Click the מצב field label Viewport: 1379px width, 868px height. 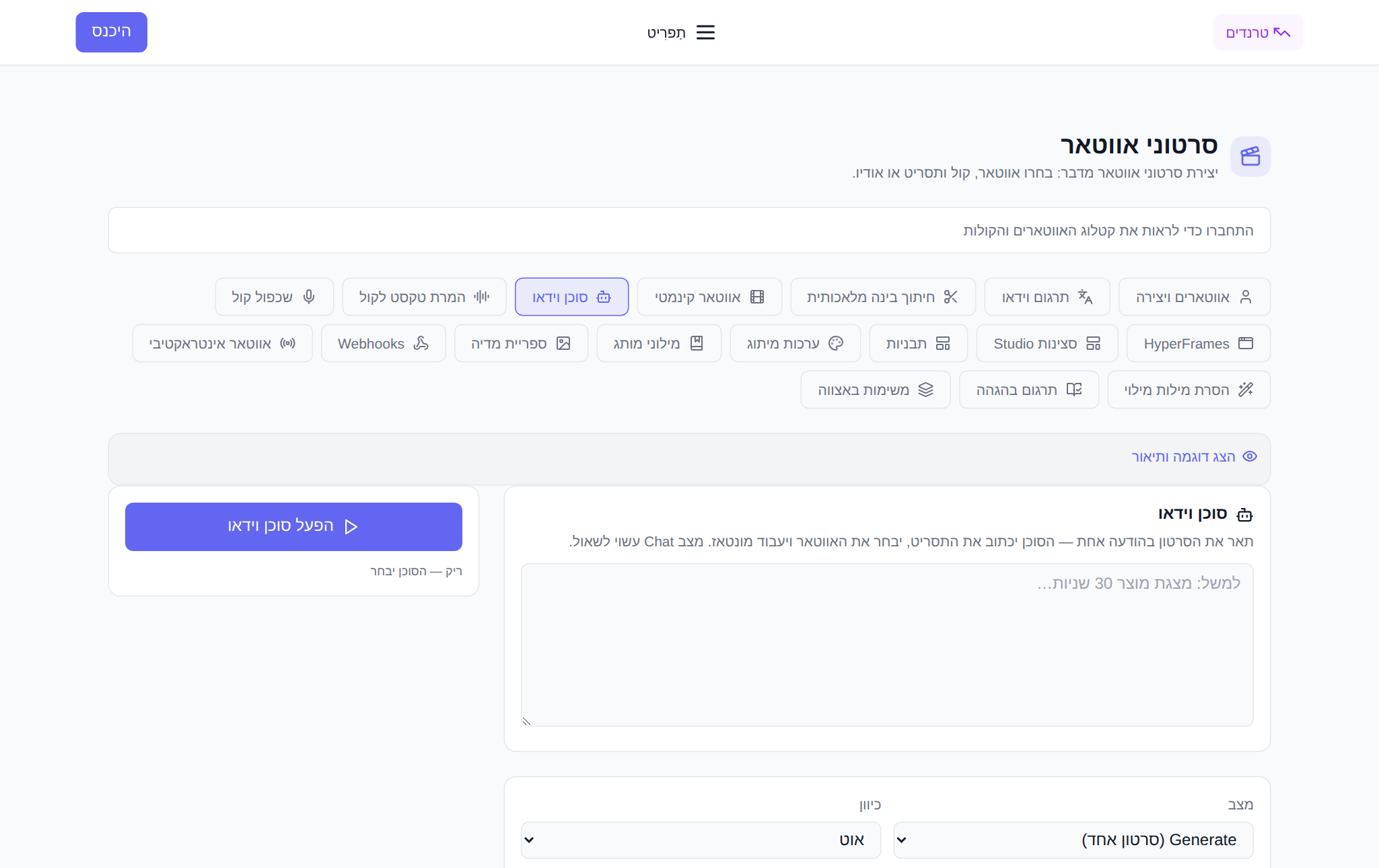point(1240,805)
